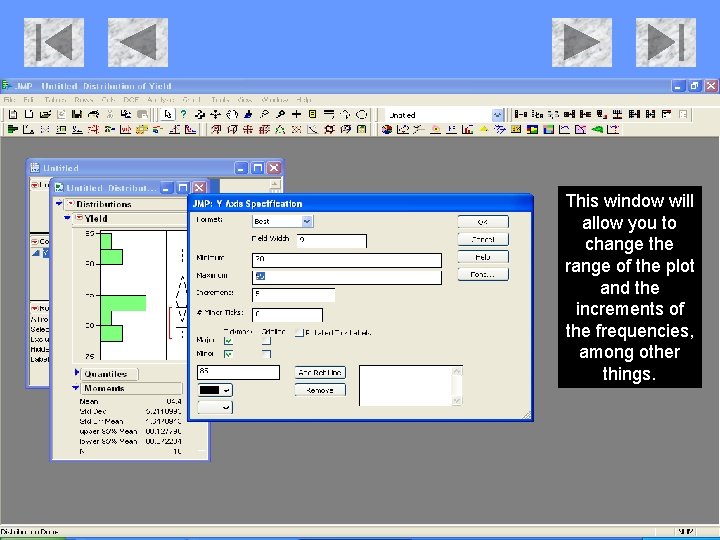Image resolution: width=720 pixels, height=540 pixels.
Task: Open the File menu
Action: click(9, 100)
